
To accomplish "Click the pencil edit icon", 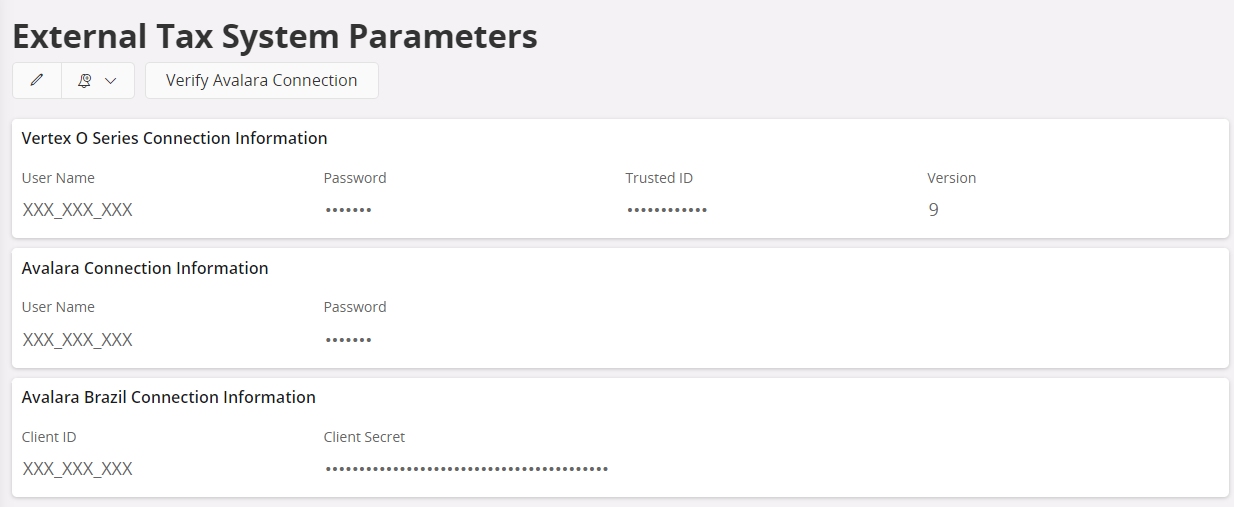I will coord(37,81).
